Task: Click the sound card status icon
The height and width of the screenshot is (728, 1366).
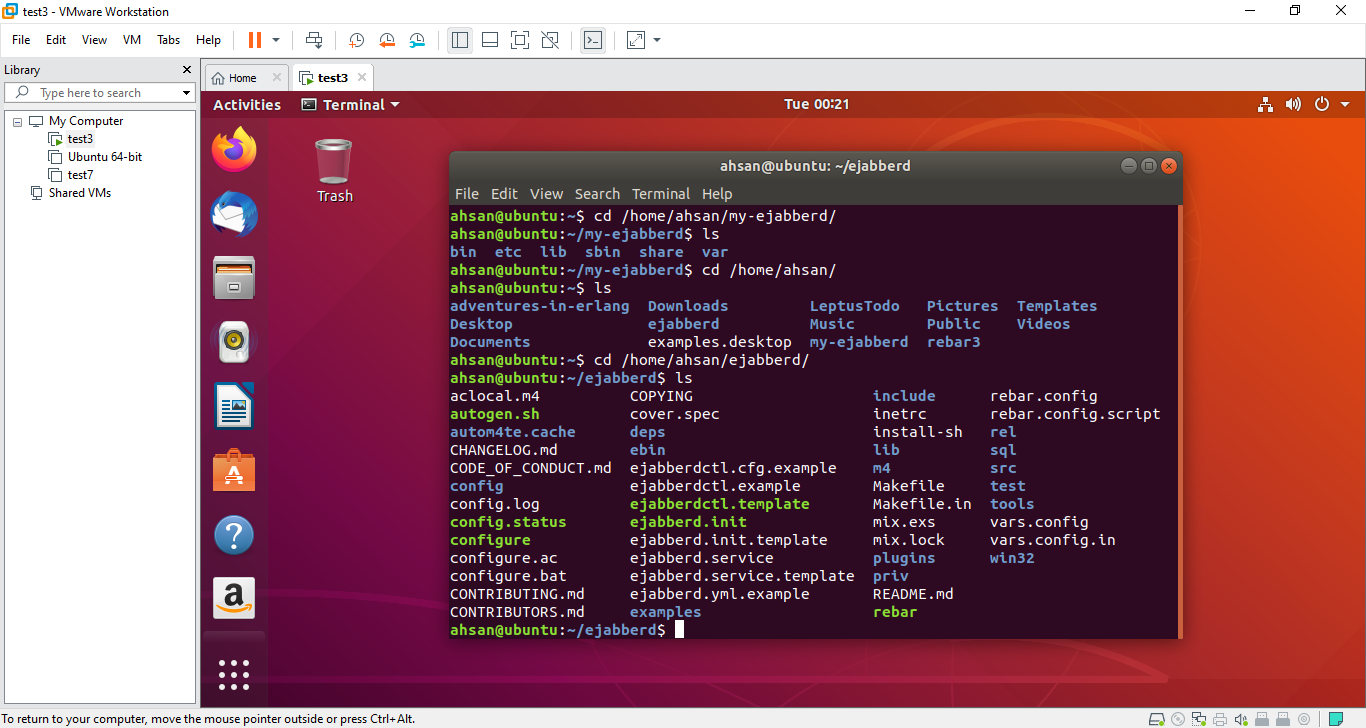Action: [x=1241, y=719]
